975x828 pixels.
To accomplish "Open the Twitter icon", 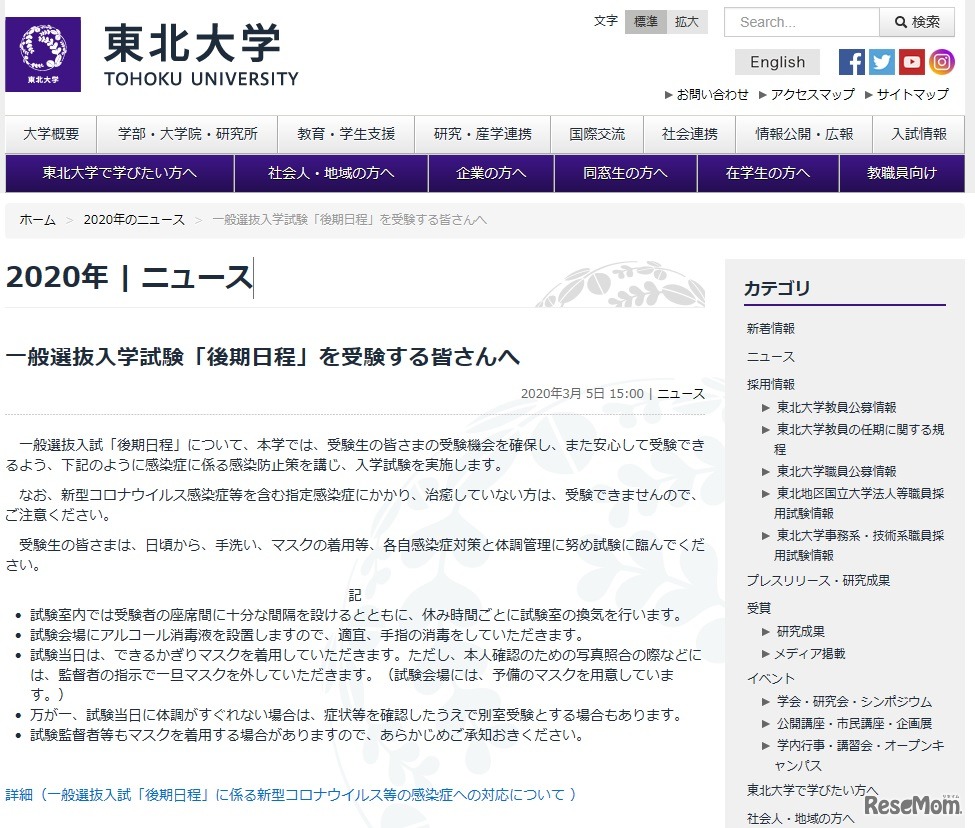I will pyautogui.click(x=881, y=62).
